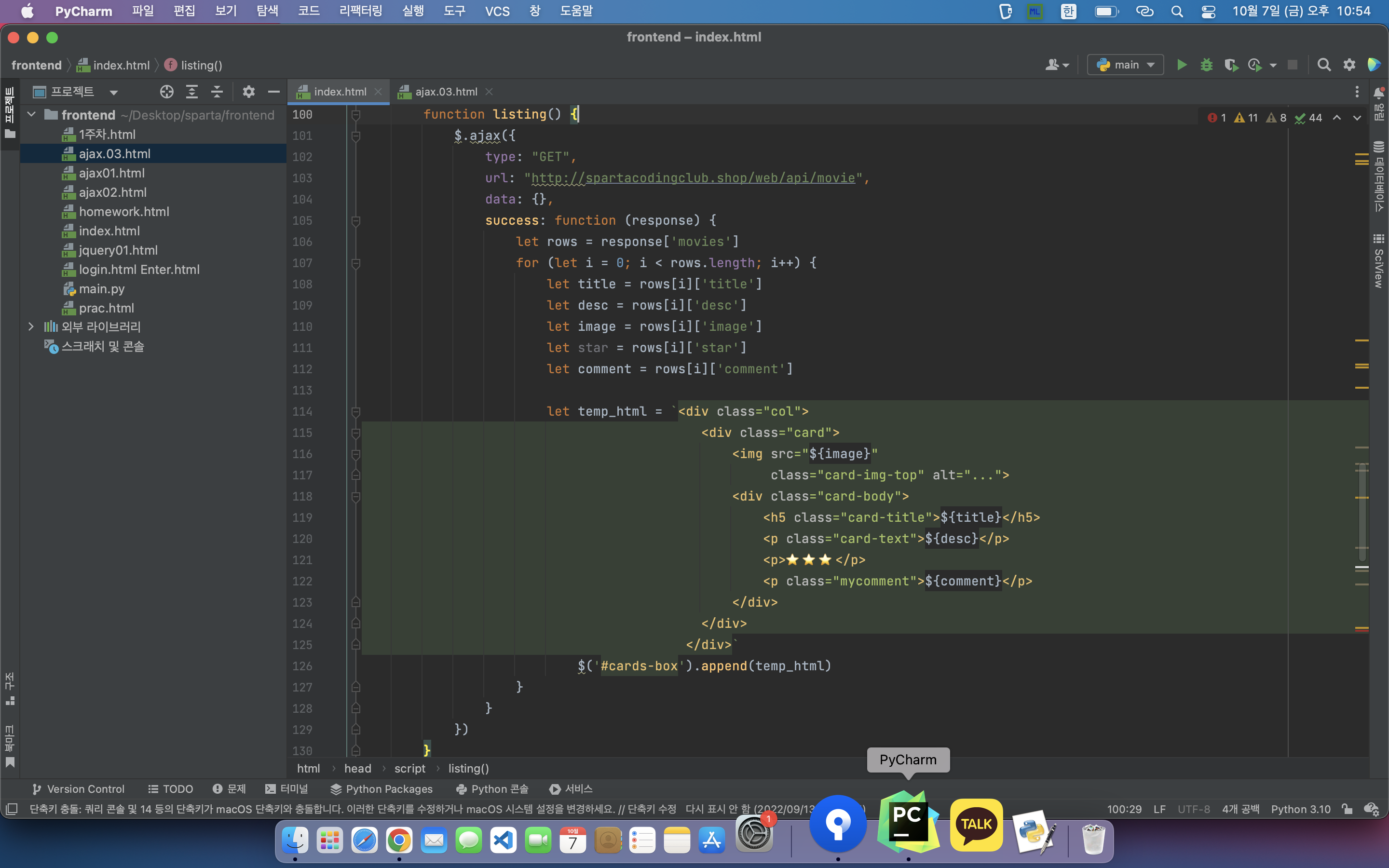Open the VCS menu
The width and height of the screenshot is (1389, 868).
pyautogui.click(x=497, y=11)
